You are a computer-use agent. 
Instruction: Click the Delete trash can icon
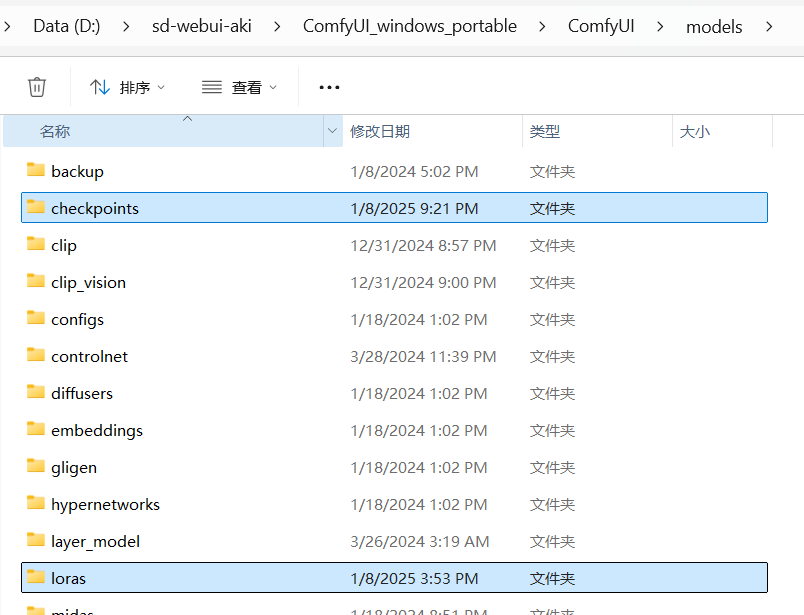pos(37,87)
